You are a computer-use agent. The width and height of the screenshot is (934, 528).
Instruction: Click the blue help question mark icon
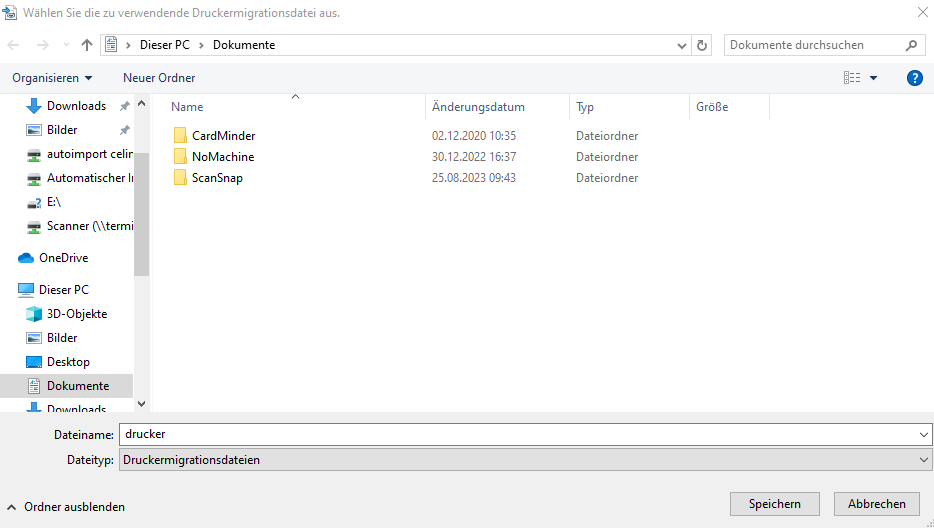914,78
